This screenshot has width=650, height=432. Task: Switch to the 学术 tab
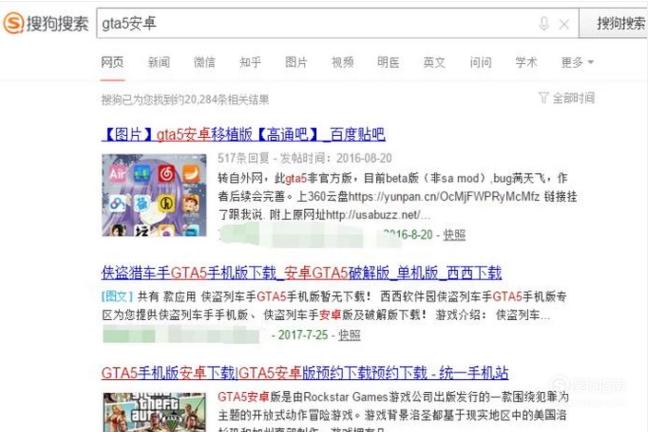[526, 62]
